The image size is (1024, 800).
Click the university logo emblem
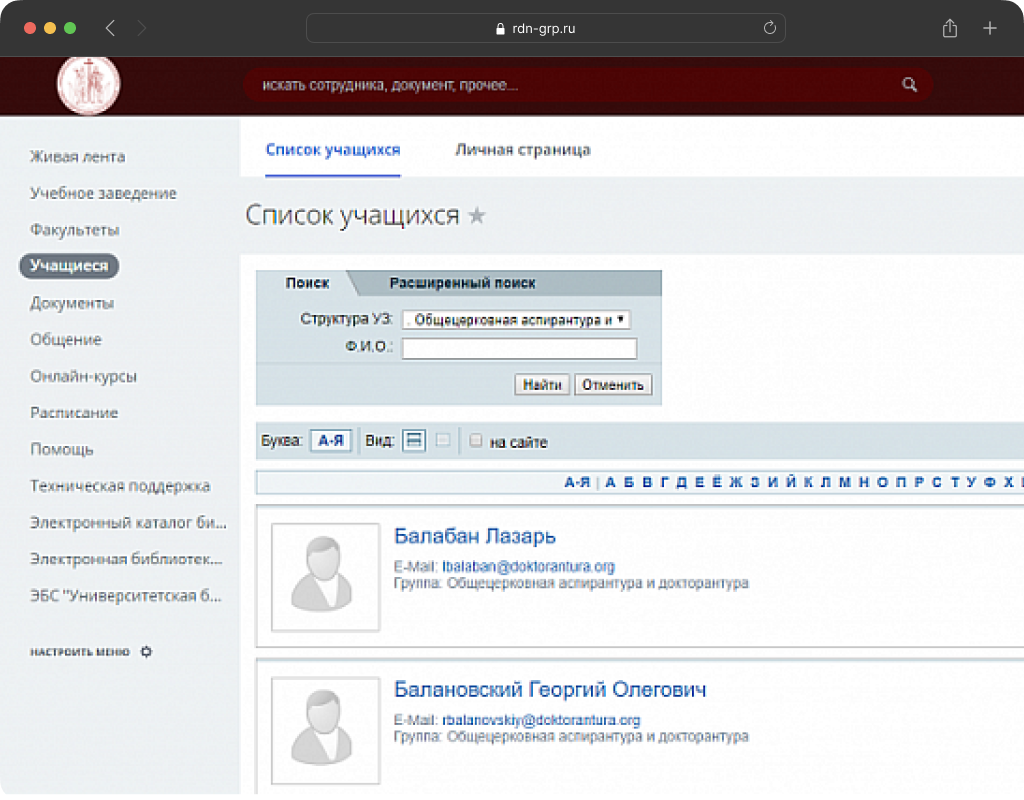[x=88, y=85]
